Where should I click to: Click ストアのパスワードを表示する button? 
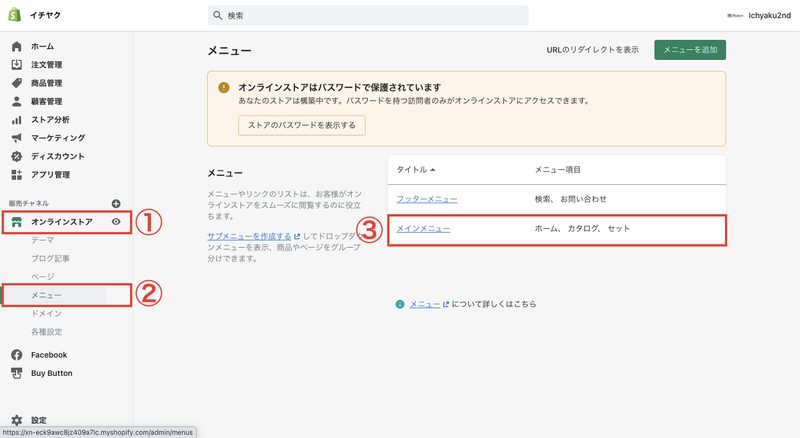pyautogui.click(x=302, y=125)
